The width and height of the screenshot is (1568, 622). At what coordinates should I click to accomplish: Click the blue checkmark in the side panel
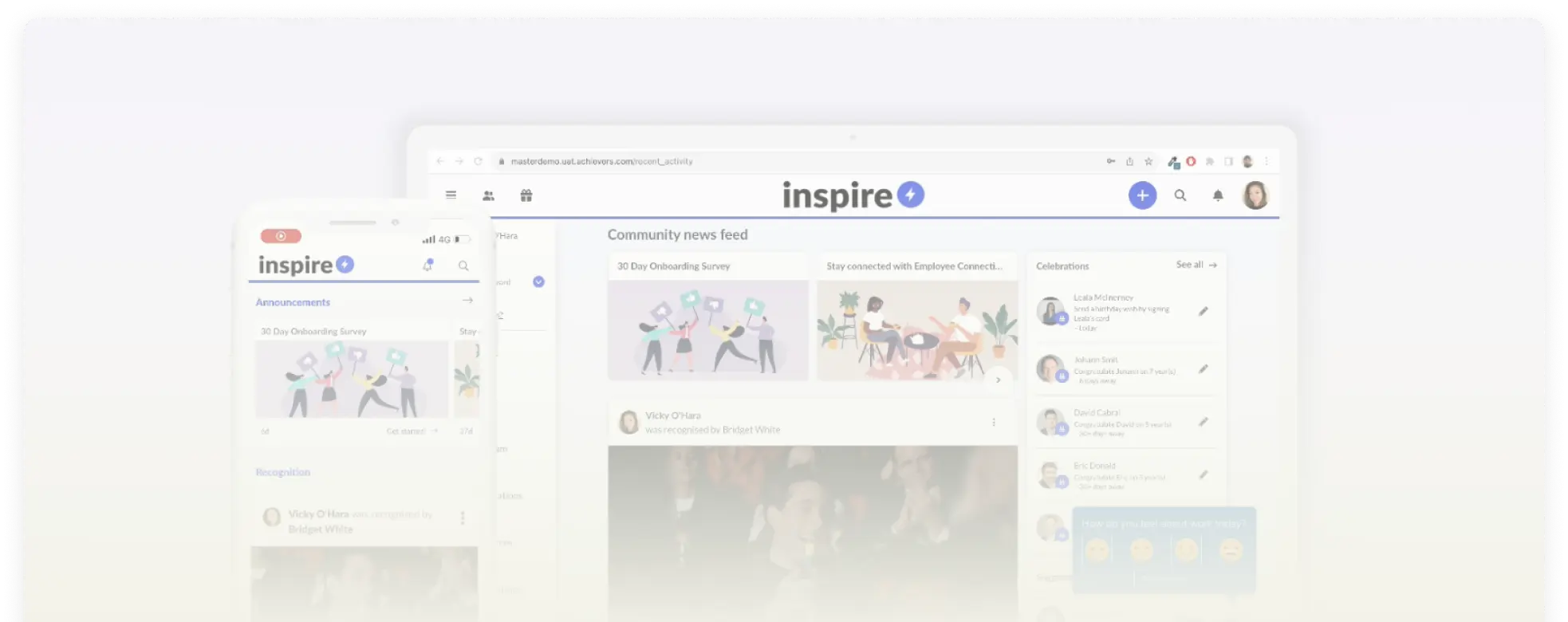[538, 281]
